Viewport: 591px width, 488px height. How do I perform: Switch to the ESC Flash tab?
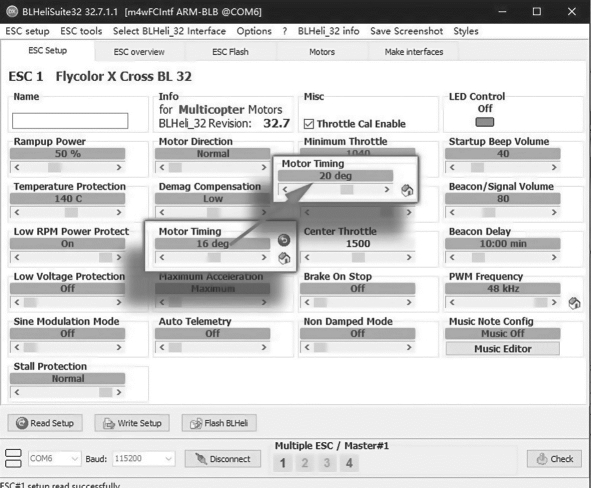[230, 52]
